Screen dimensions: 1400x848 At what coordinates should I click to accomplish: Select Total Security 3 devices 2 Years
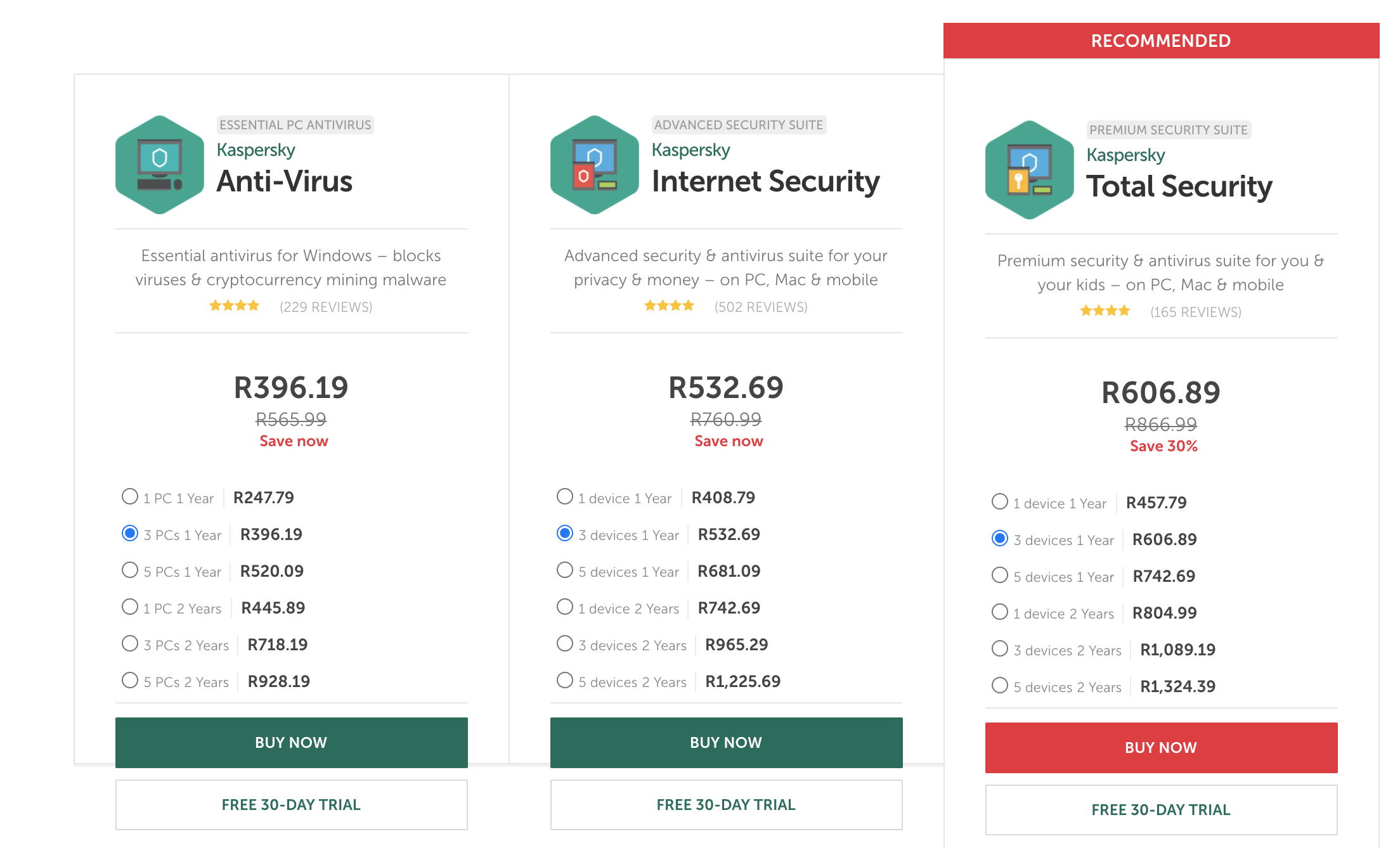[x=1000, y=649]
